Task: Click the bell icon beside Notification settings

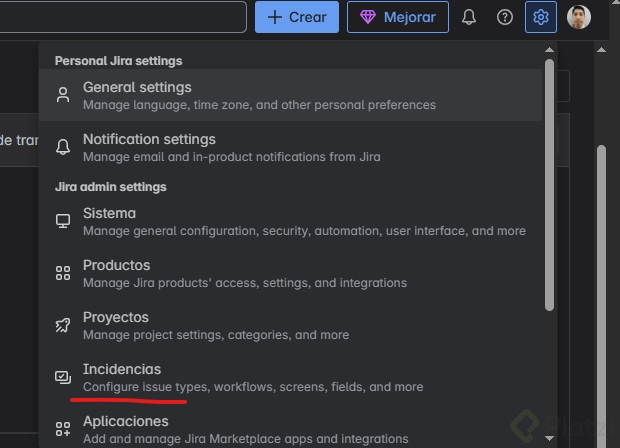Action: [x=63, y=147]
